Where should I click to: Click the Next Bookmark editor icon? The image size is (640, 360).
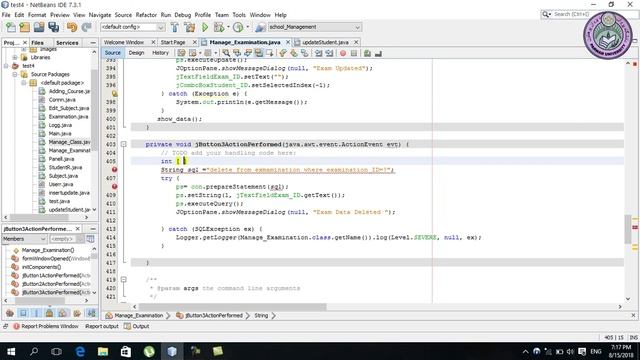(x=293, y=53)
